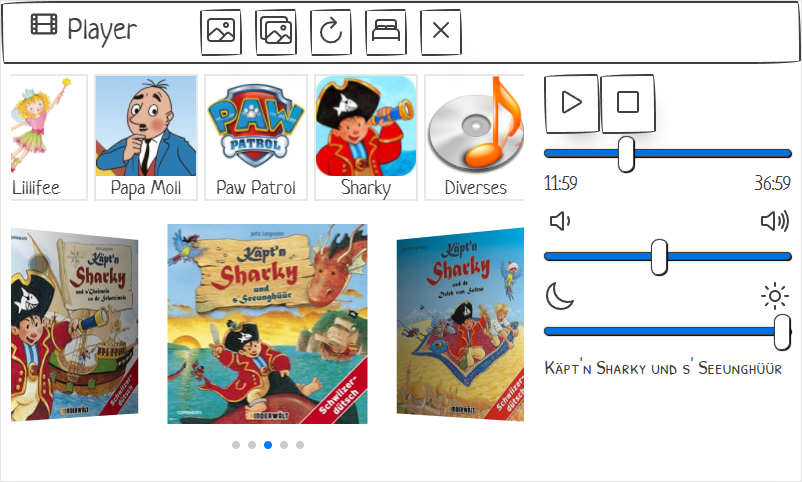Select the Sharky category
The height and width of the screenshot is (482, 802).
[366, 138]
